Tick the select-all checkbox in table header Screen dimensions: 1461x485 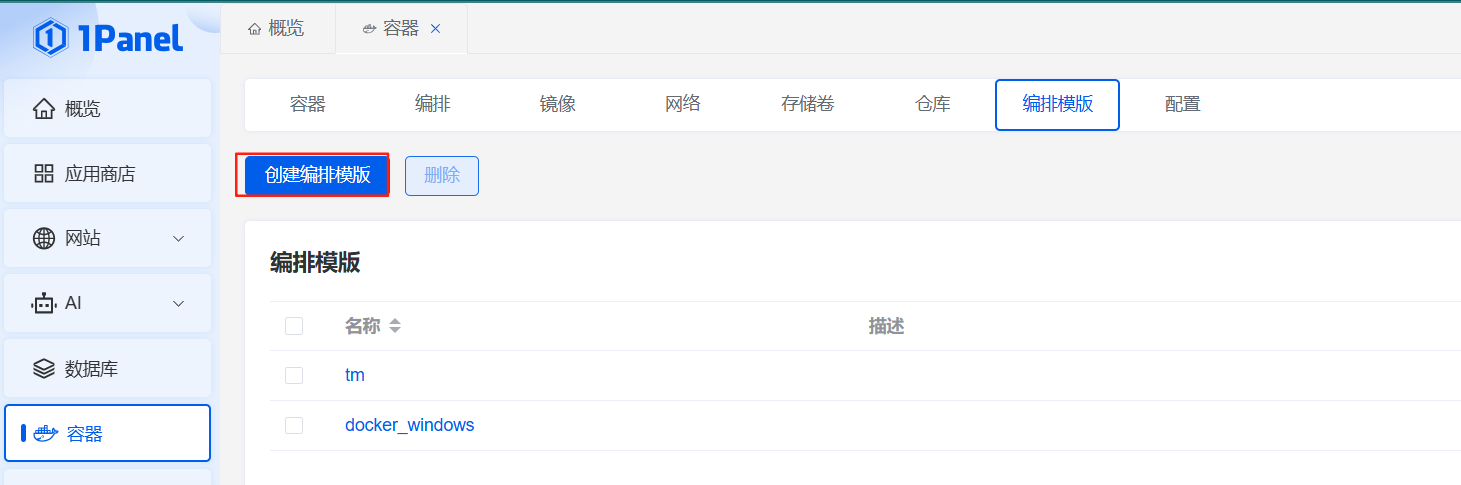(294, 326)
